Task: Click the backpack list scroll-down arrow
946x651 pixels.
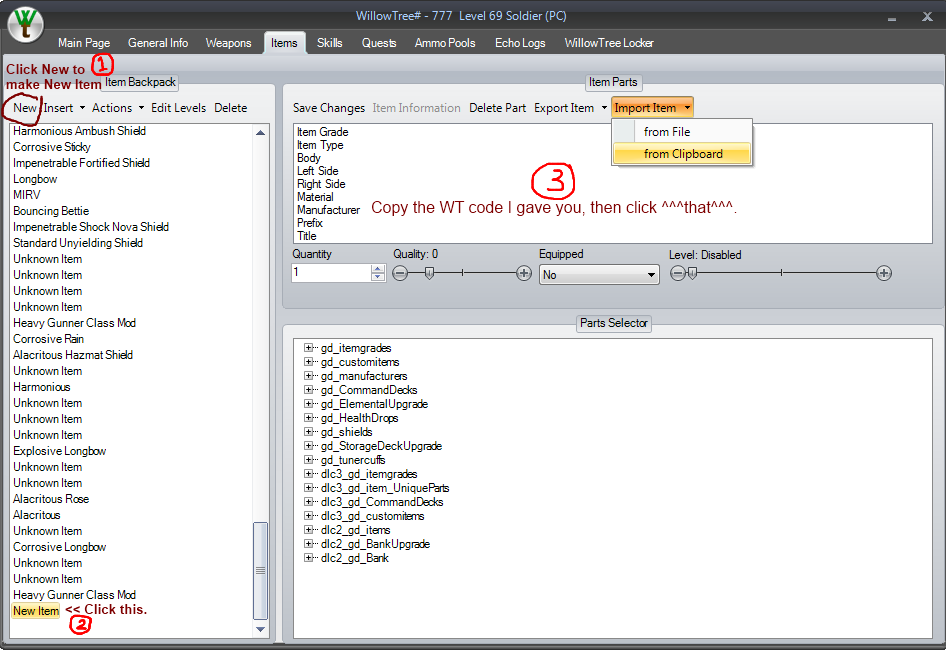Action: [x=261, y=630]
